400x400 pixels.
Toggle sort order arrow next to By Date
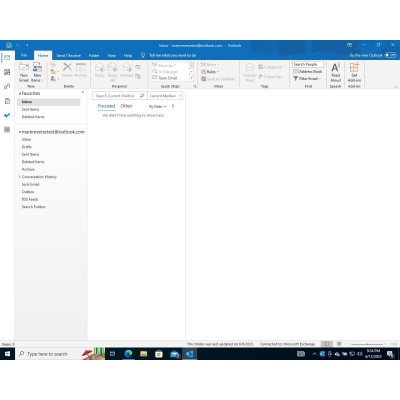[x=173, y=106]
